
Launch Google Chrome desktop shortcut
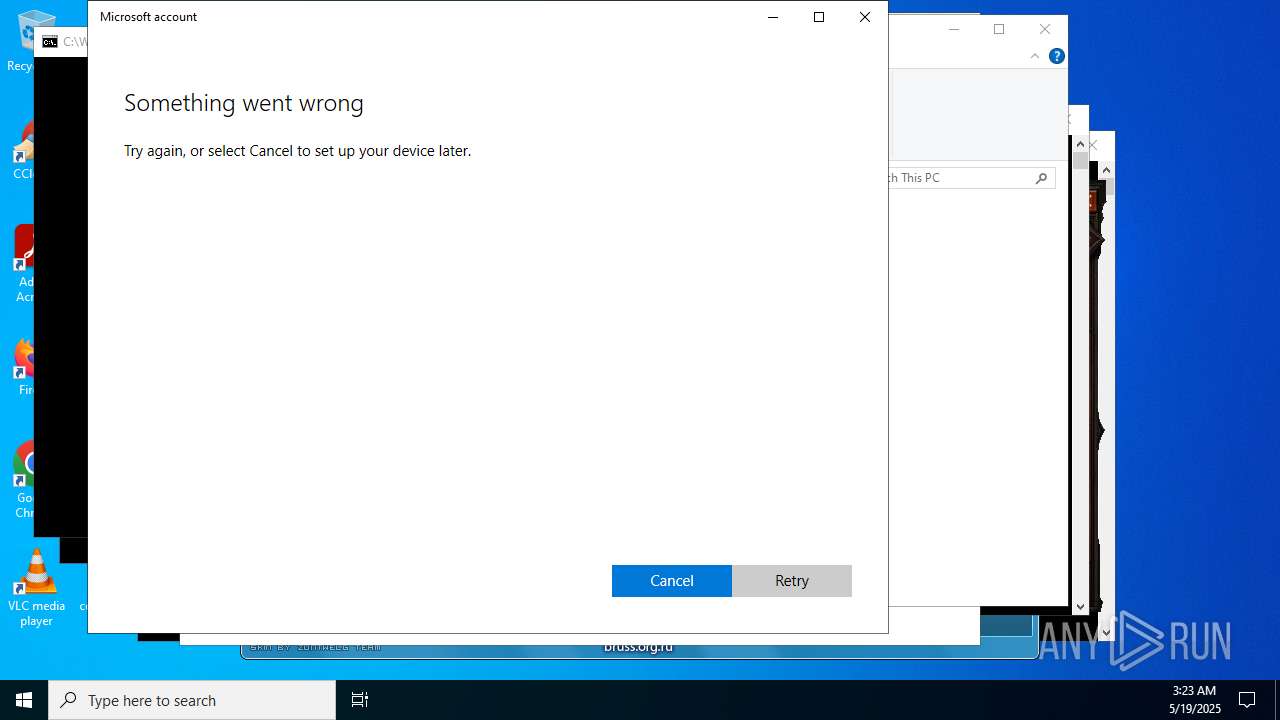24,480
